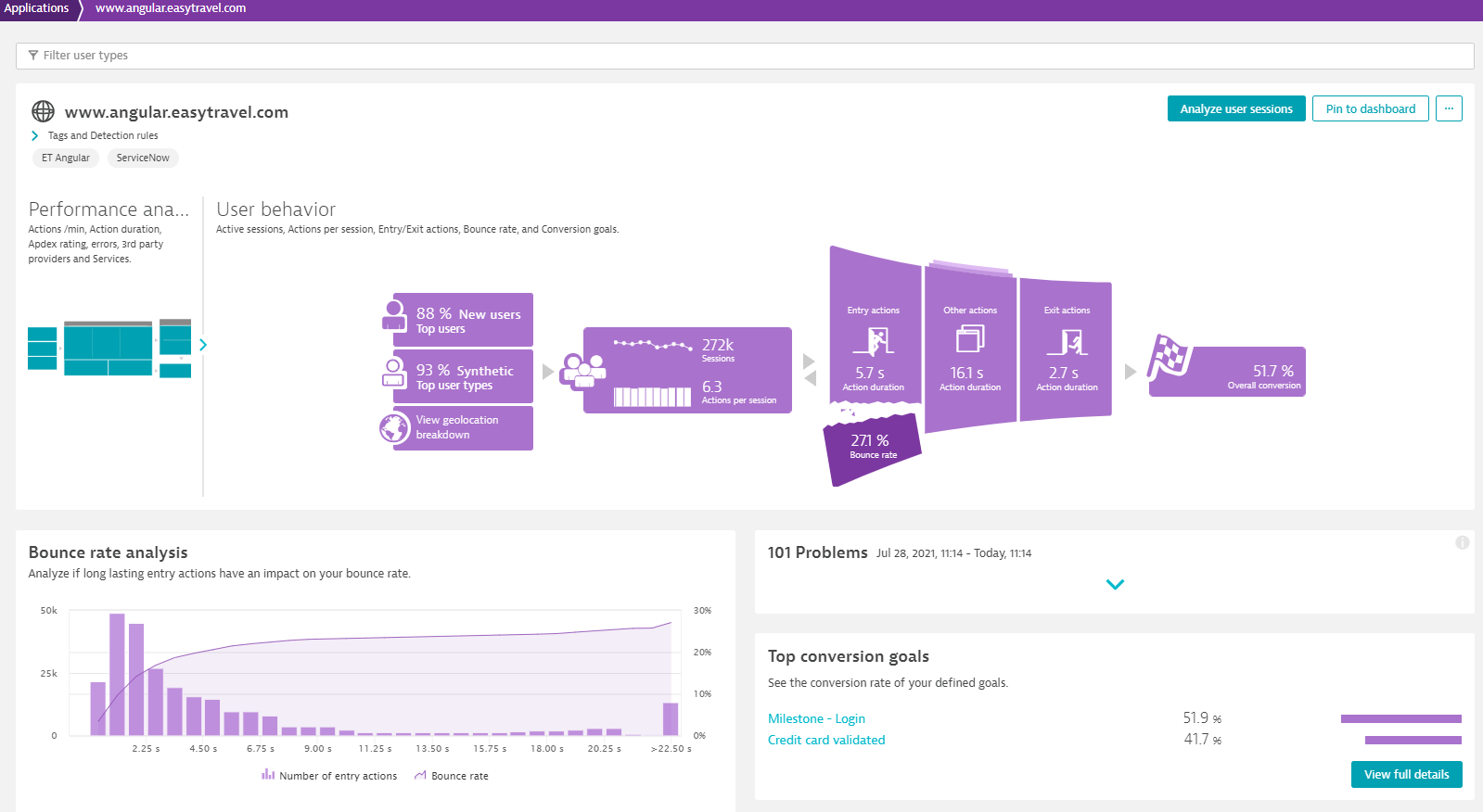Open View geolocation breakdown tile
The width and height of the screenshot is (1483, 812).
pos(463,427)
